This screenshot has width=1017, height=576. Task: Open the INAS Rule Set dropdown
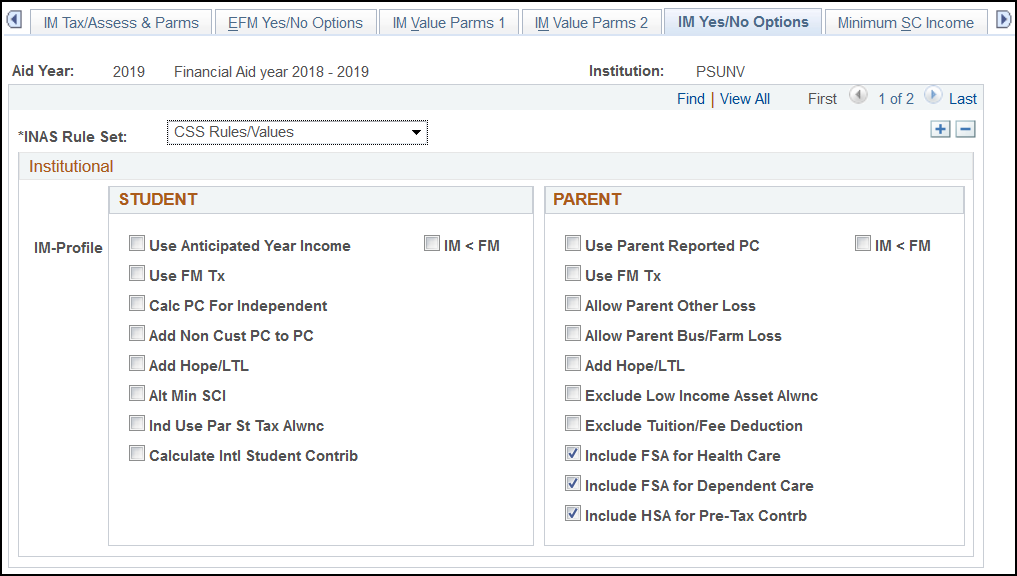[297, 132]
